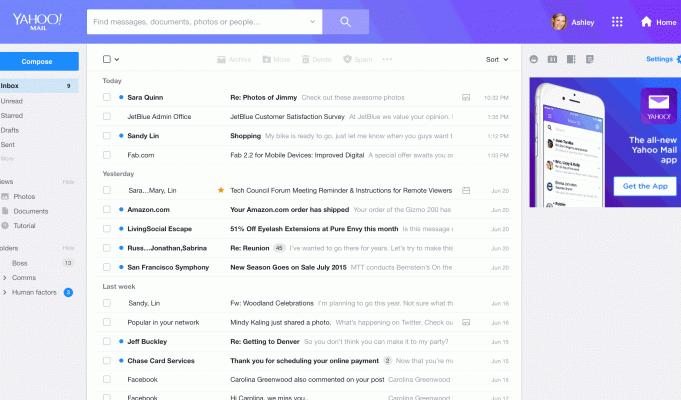Click calendar icon on Tech Council email
The width and height of the screenshot is (681, 400).
click(x=466, y=190)
